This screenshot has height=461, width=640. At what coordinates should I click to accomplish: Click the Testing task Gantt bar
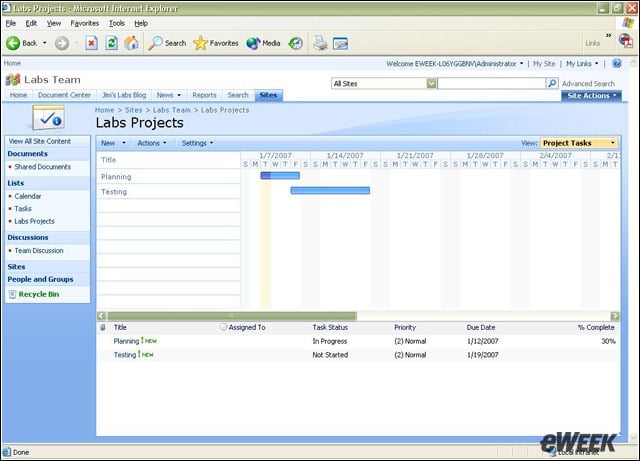click(x=330, y=190)
